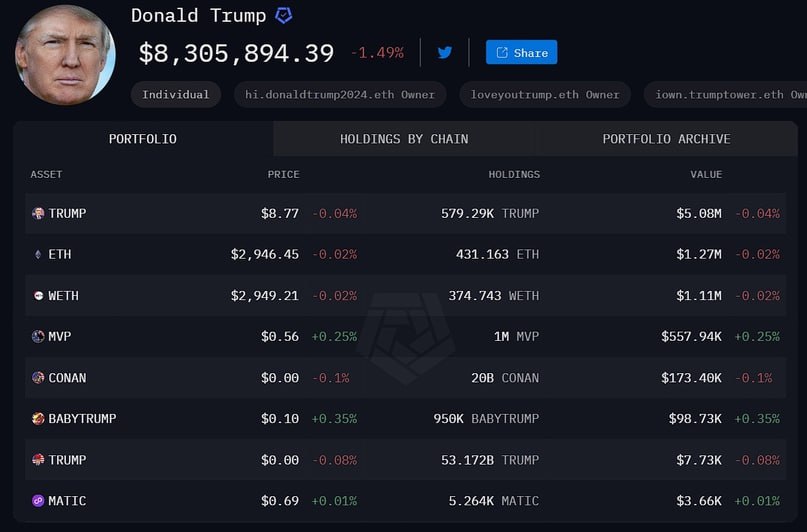Click the Individual label tag
807x532 pixels.
pos(176,95)
